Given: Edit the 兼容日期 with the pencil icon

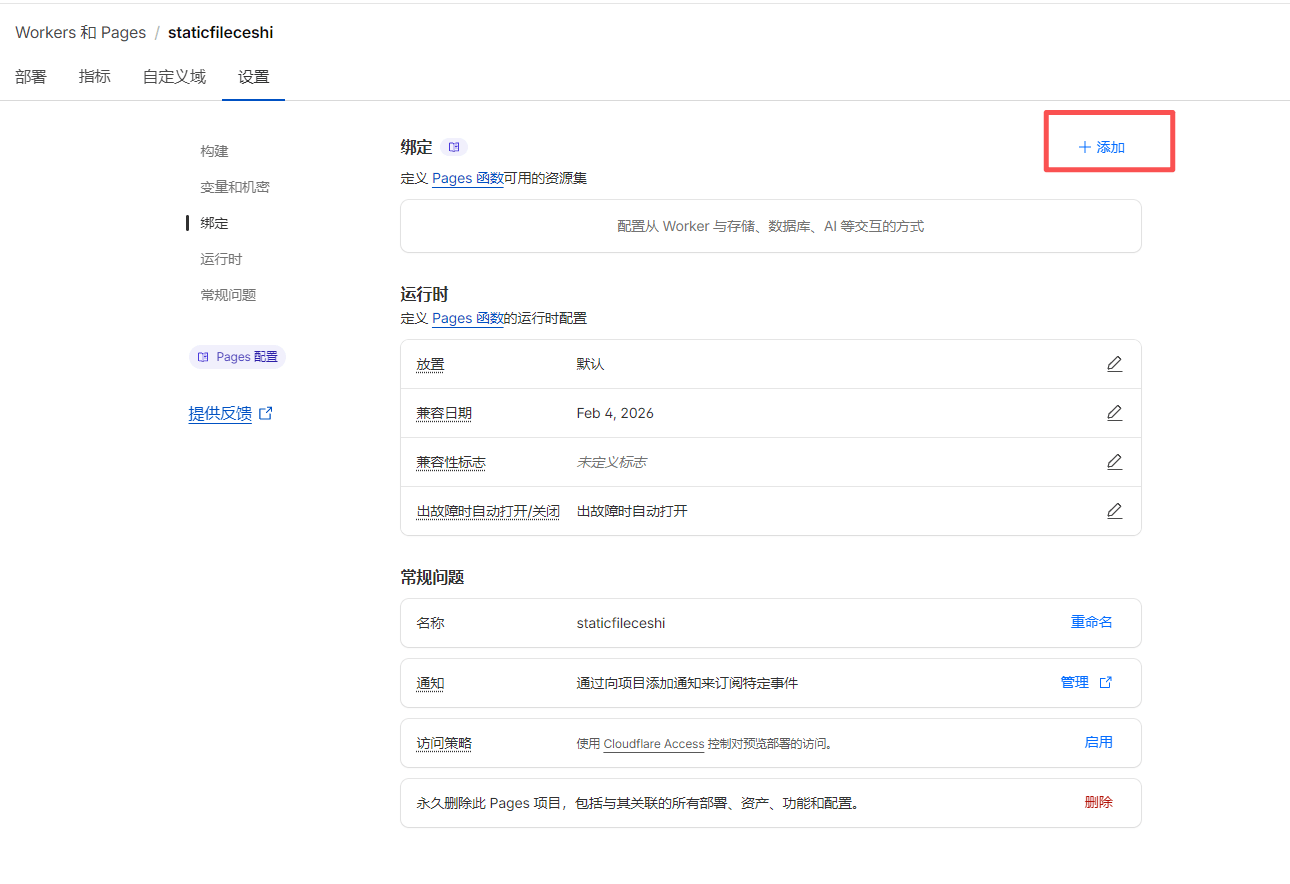Looking at the screenshot, I should [1114, 412].
